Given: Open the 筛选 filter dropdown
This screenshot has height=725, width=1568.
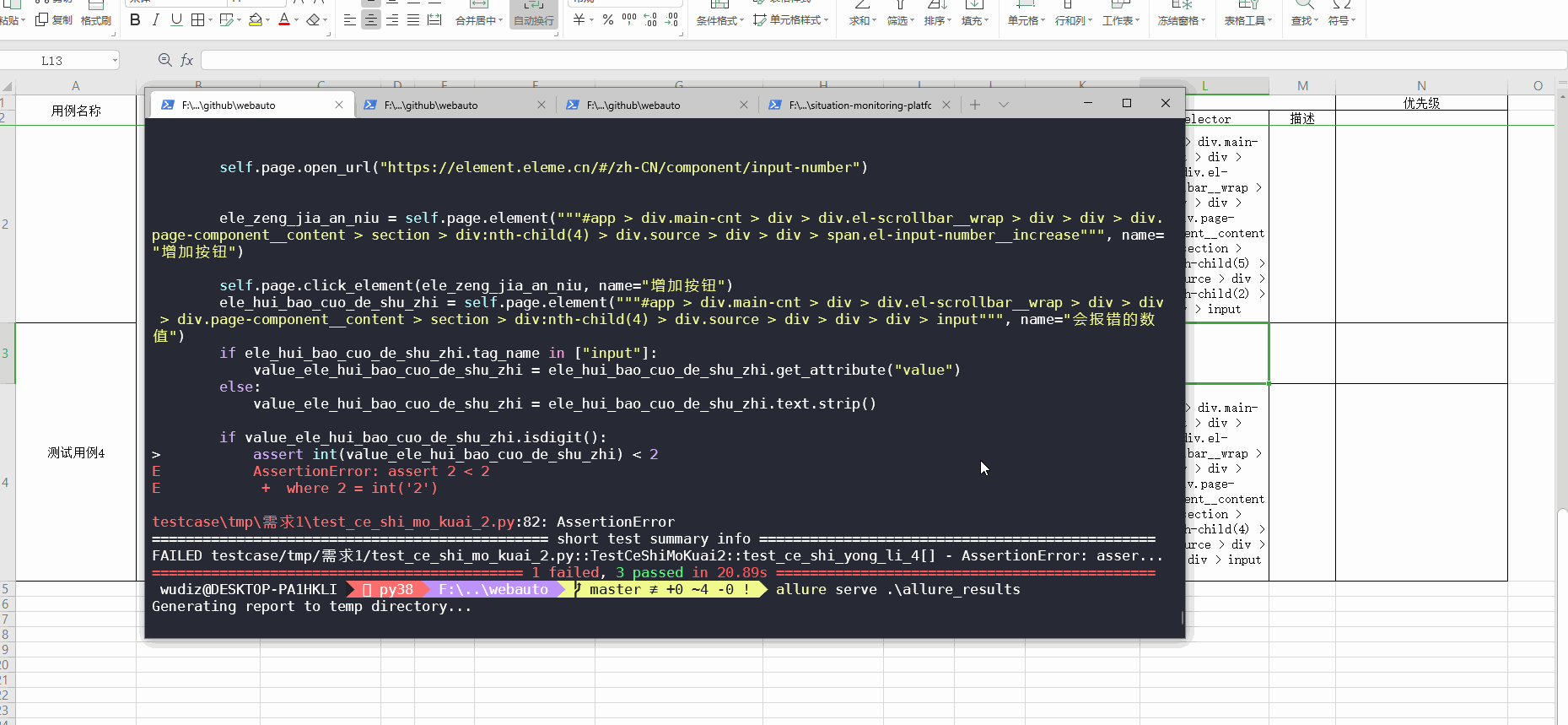Looking at the screenshot, I should pos(900,20).
